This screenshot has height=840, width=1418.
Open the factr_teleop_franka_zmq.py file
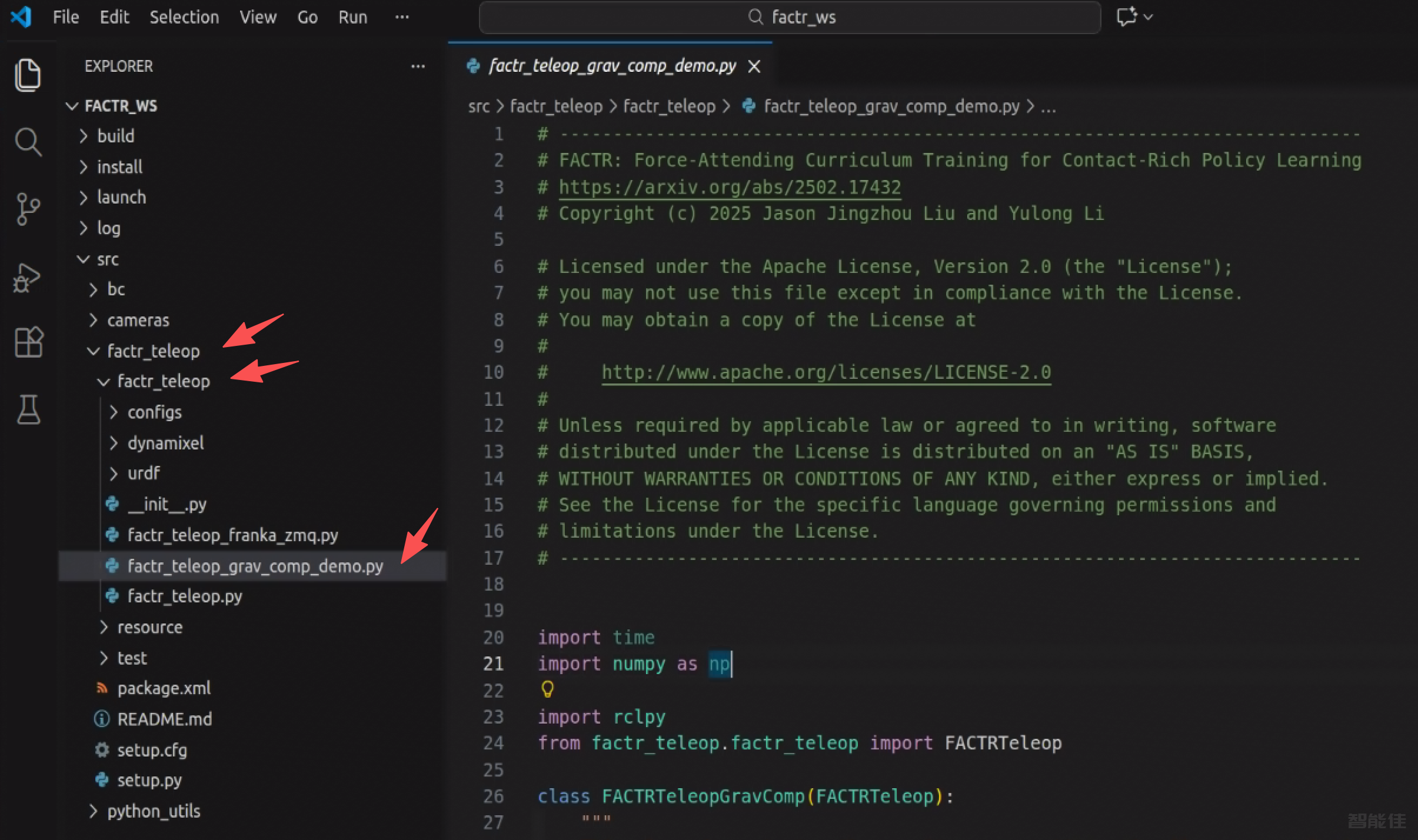click(x=232, y=535)
